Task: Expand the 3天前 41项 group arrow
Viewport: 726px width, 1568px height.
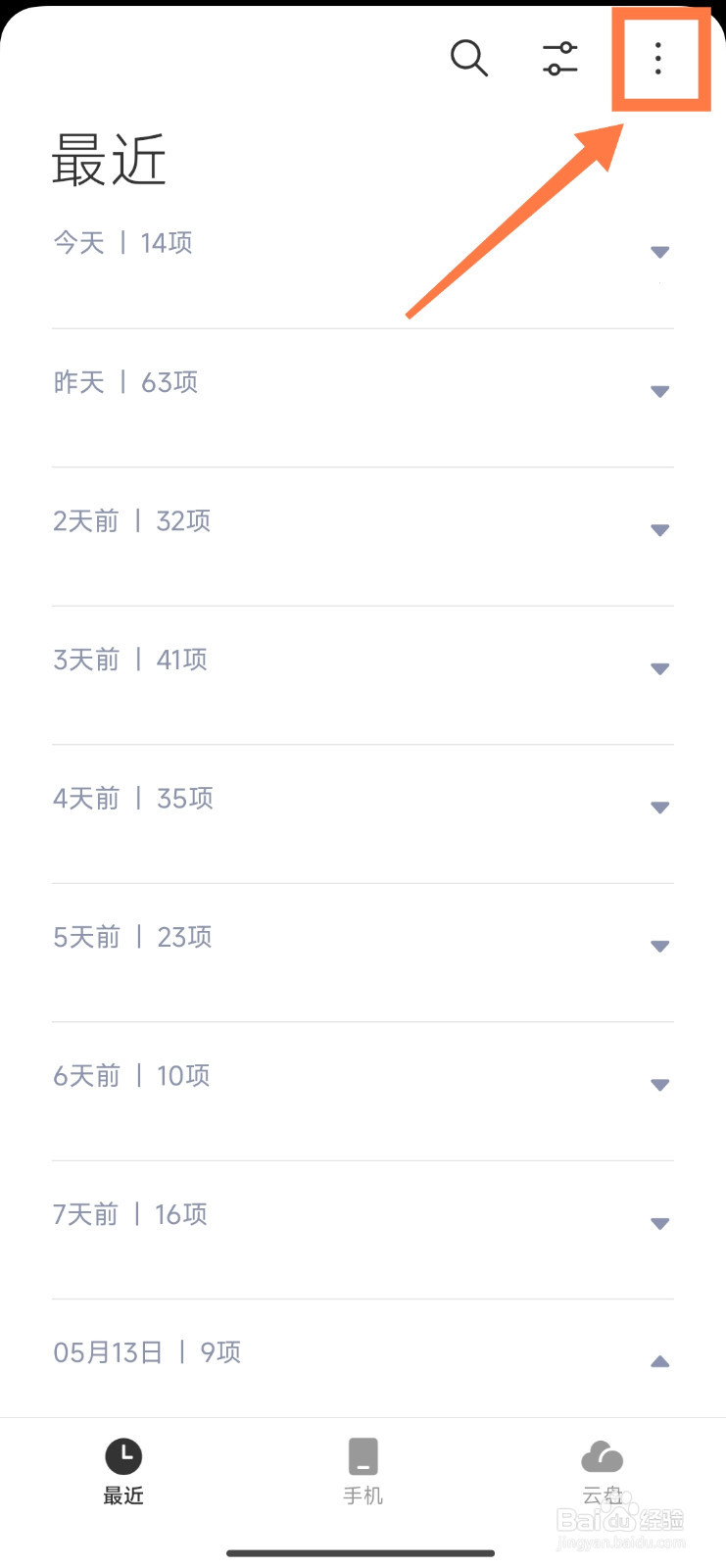Action: (660, 669)
